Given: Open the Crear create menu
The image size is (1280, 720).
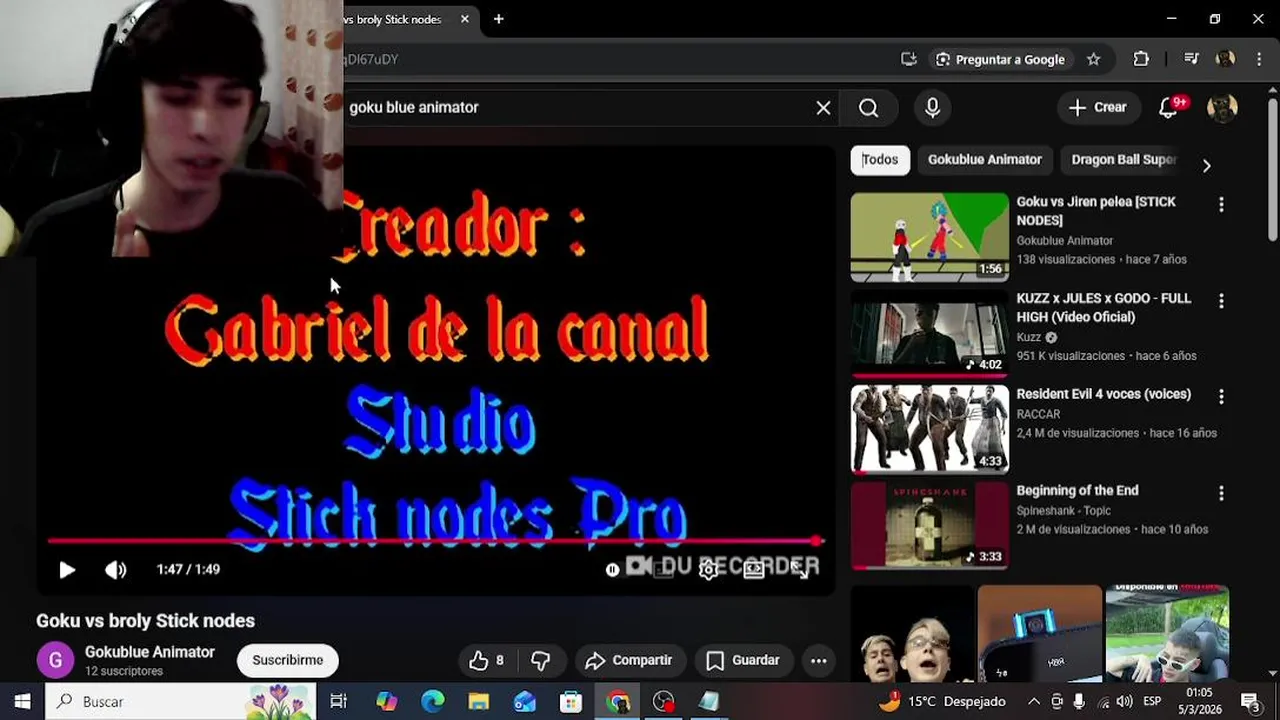Looking at the screenshot, I should coord(1097,108).
